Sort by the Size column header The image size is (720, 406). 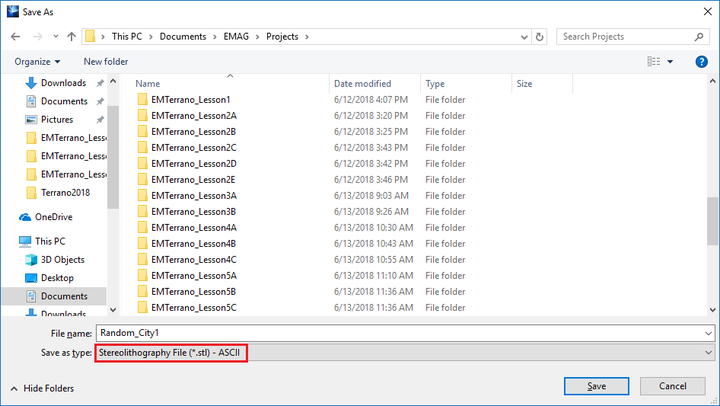click(x=524, y=84)
